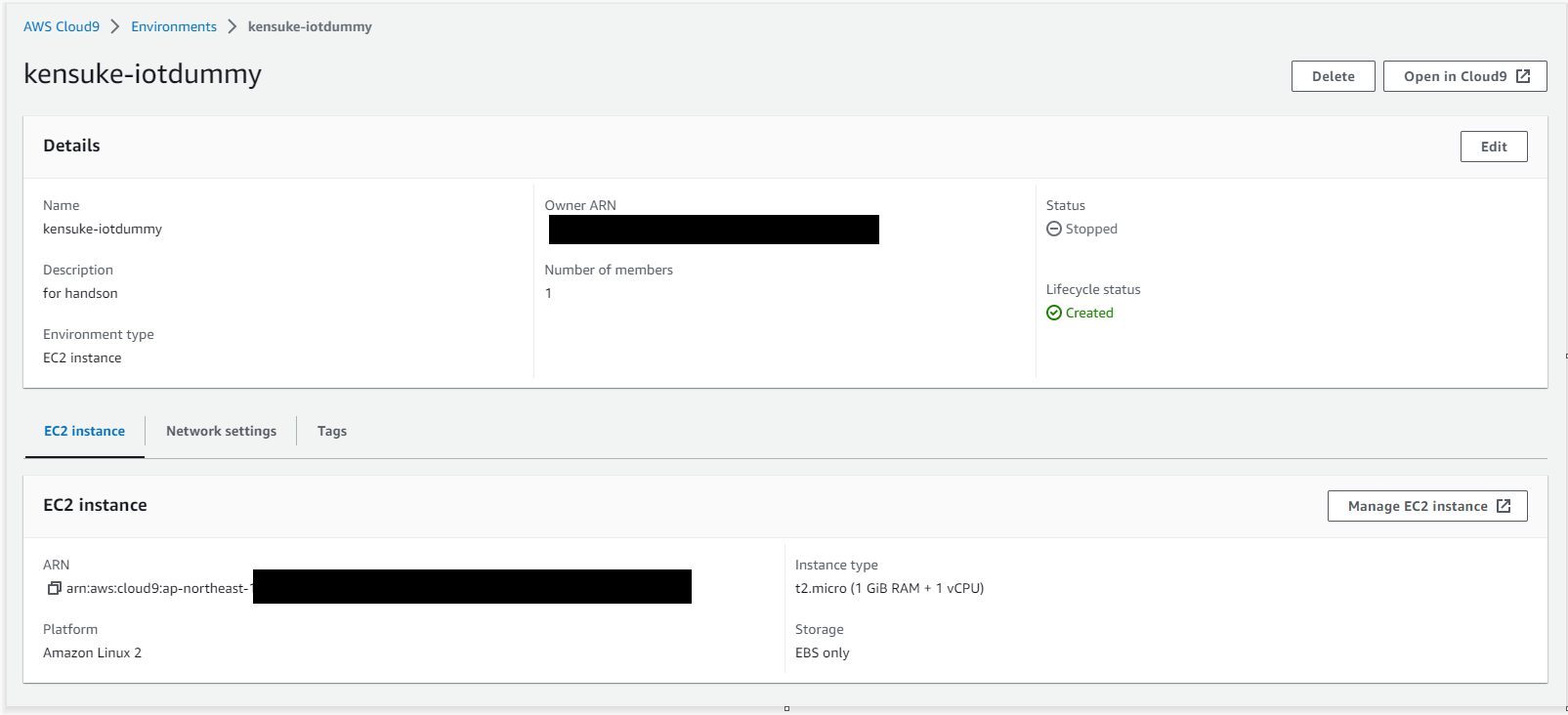
Task: Switch to the Network settings tab
Action: (x=221, y=431)
